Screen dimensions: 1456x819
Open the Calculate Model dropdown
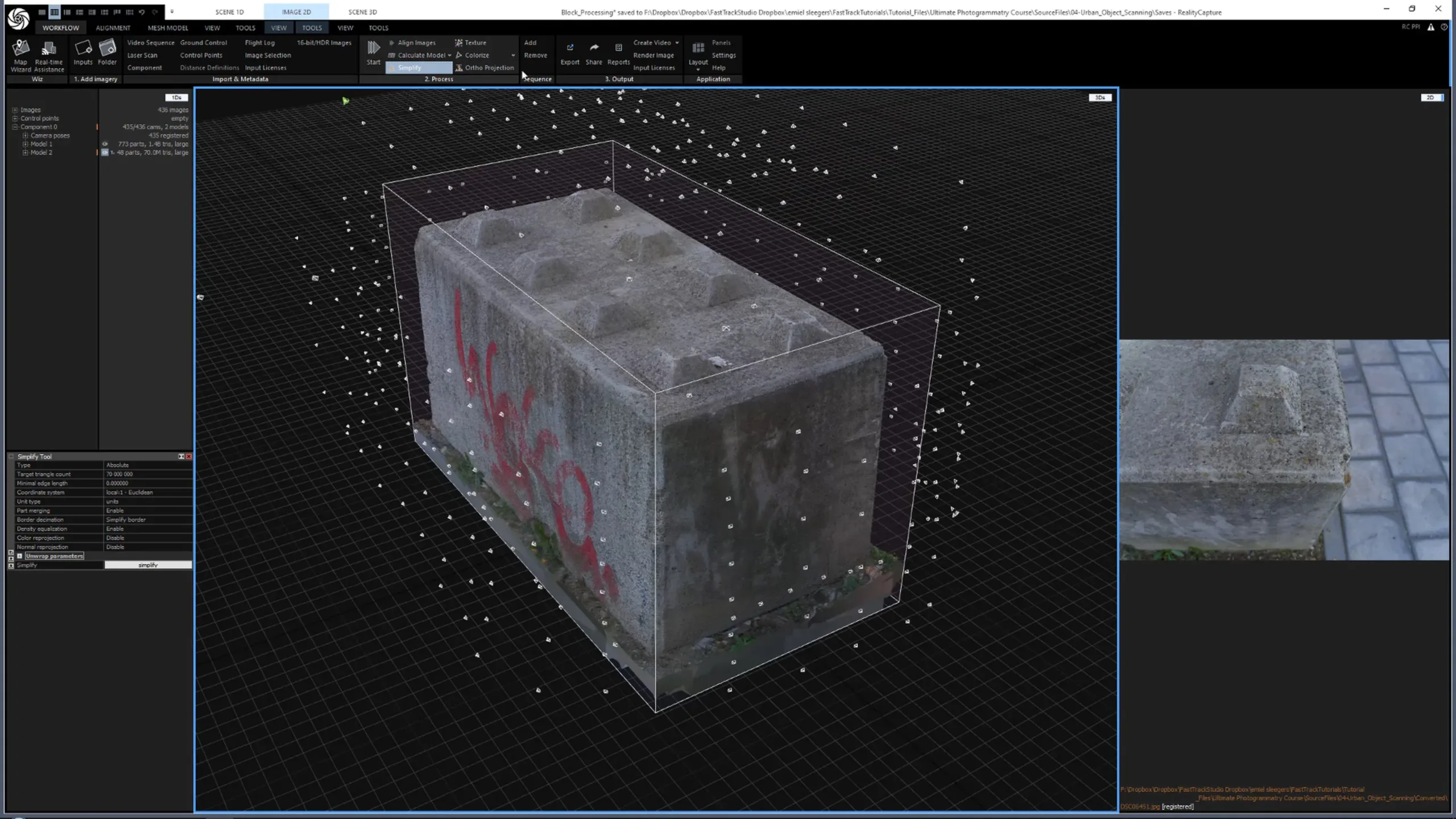pyautogui.click(x=449, y=55)
